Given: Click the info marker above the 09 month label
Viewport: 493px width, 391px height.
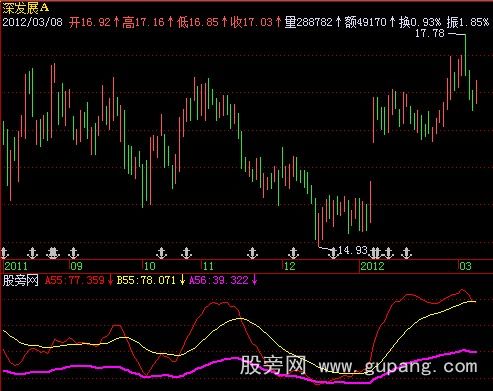Looking at the screenshot, I should point(73,253).
